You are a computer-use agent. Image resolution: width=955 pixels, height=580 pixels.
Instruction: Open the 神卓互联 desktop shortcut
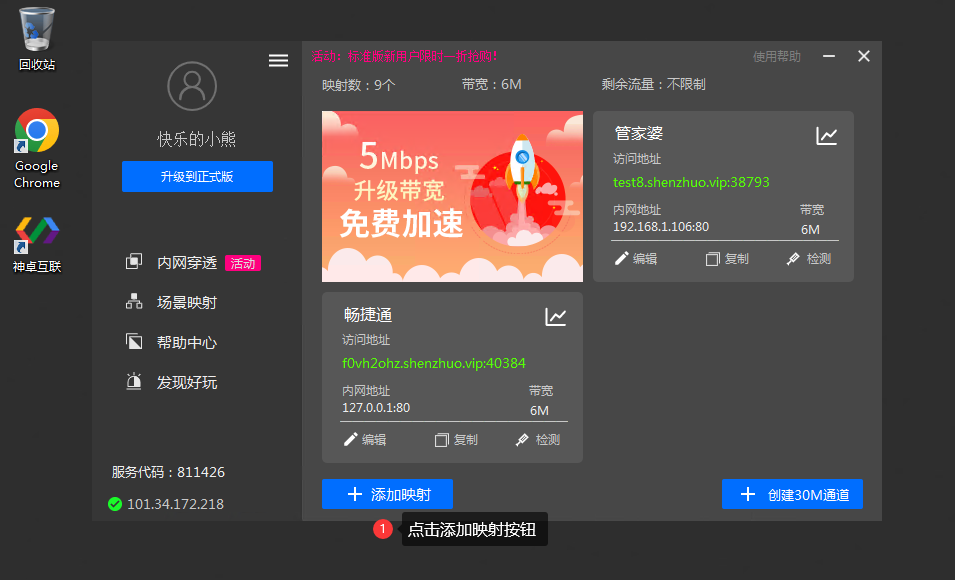point(37,244)
